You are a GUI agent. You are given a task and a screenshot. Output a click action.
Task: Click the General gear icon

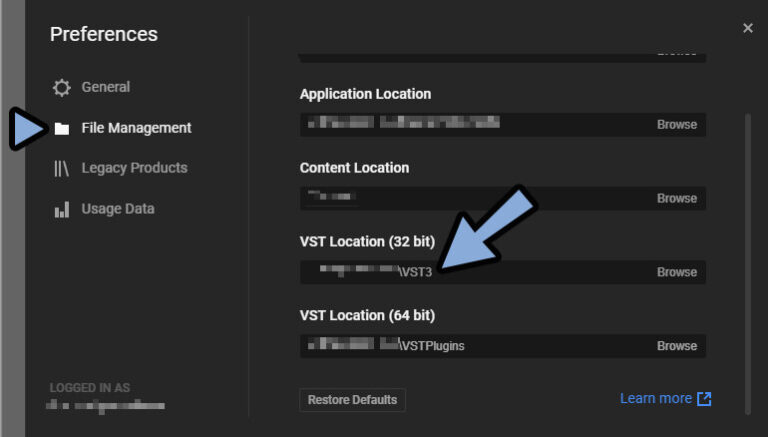(62, 87)
